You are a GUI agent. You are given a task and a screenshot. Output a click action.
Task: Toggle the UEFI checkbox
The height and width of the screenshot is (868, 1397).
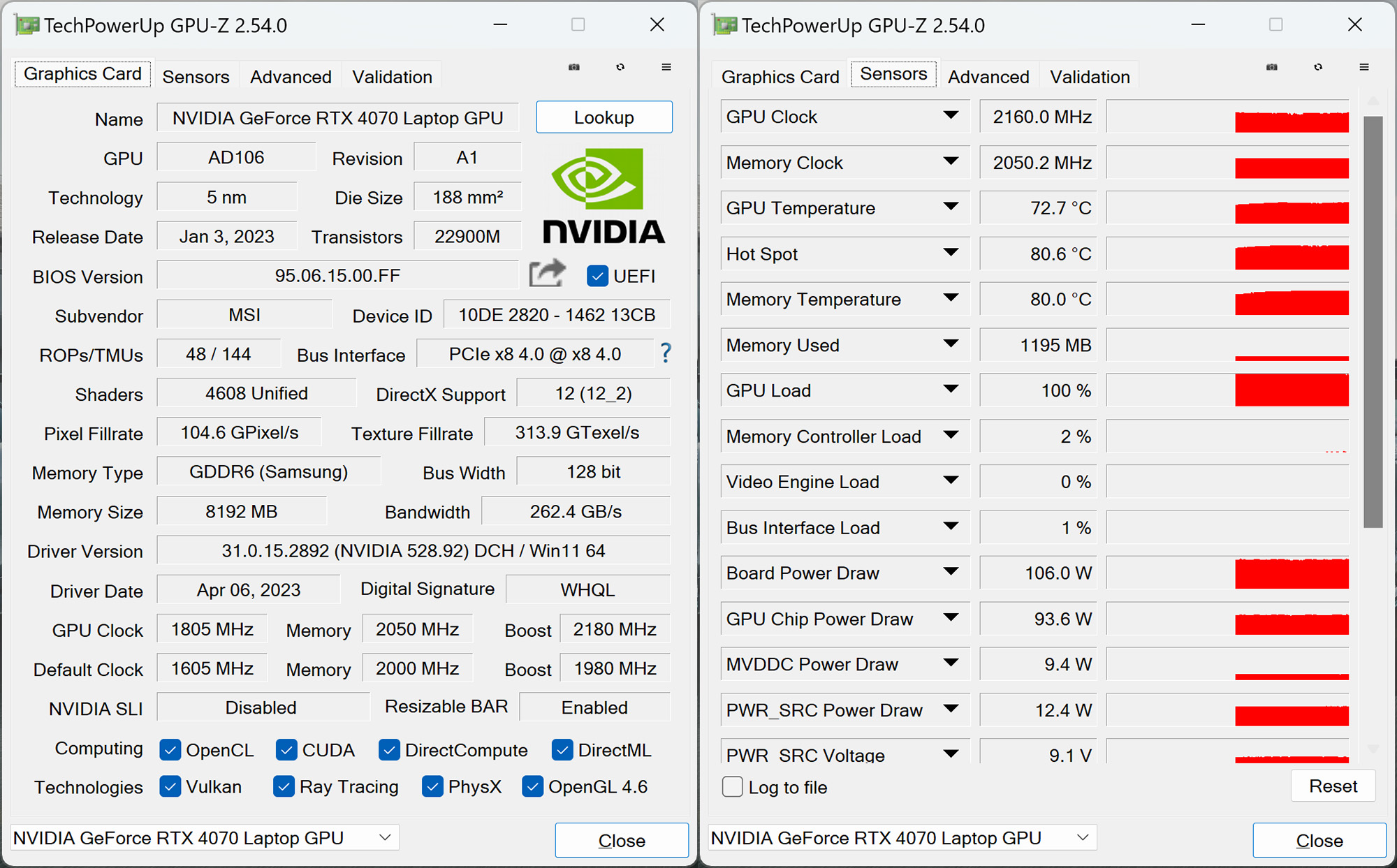point(597,276)
